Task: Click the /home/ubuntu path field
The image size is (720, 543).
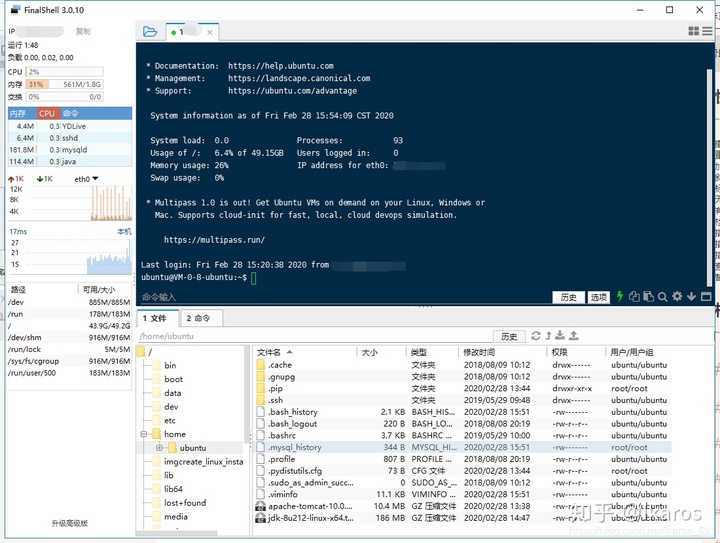Action: click(315, 336)
